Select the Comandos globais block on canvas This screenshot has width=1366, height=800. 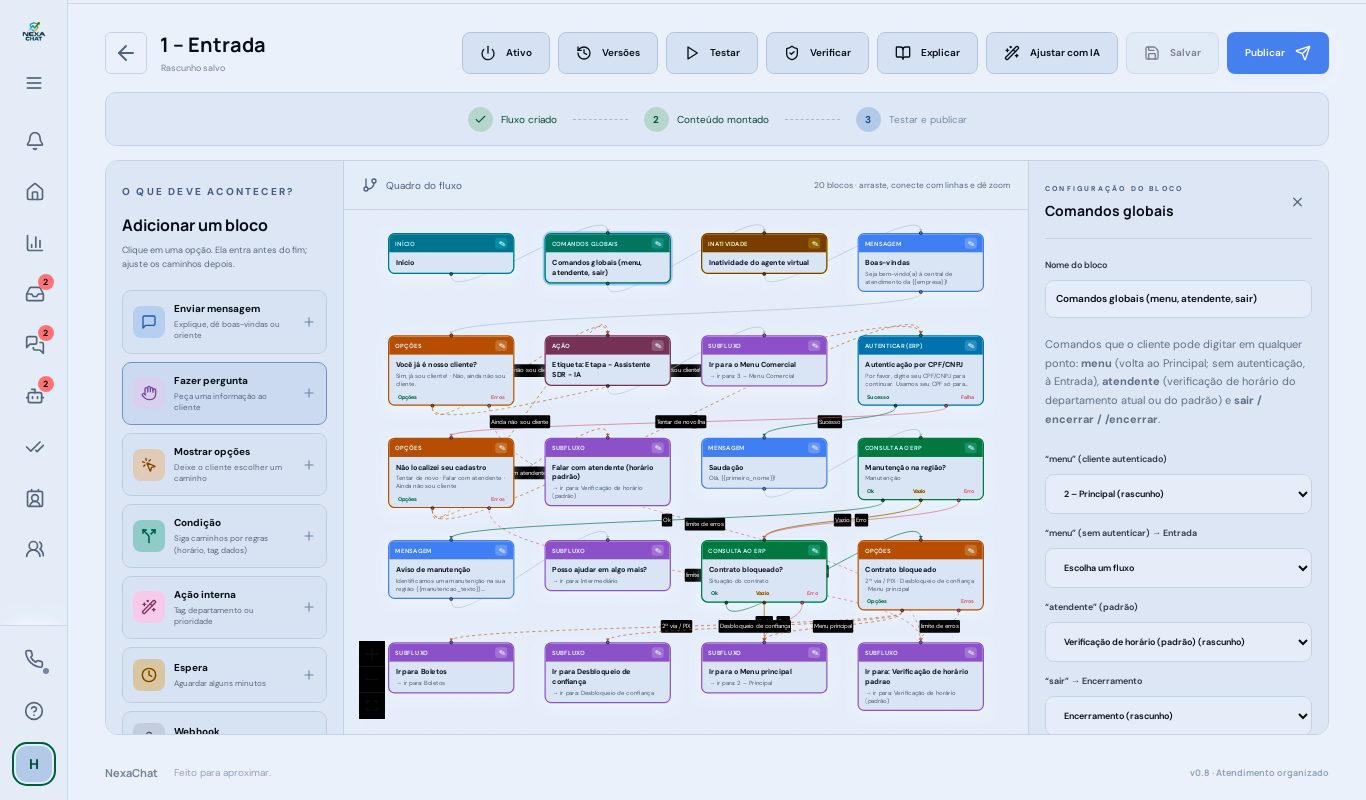[x=608, y=258]
